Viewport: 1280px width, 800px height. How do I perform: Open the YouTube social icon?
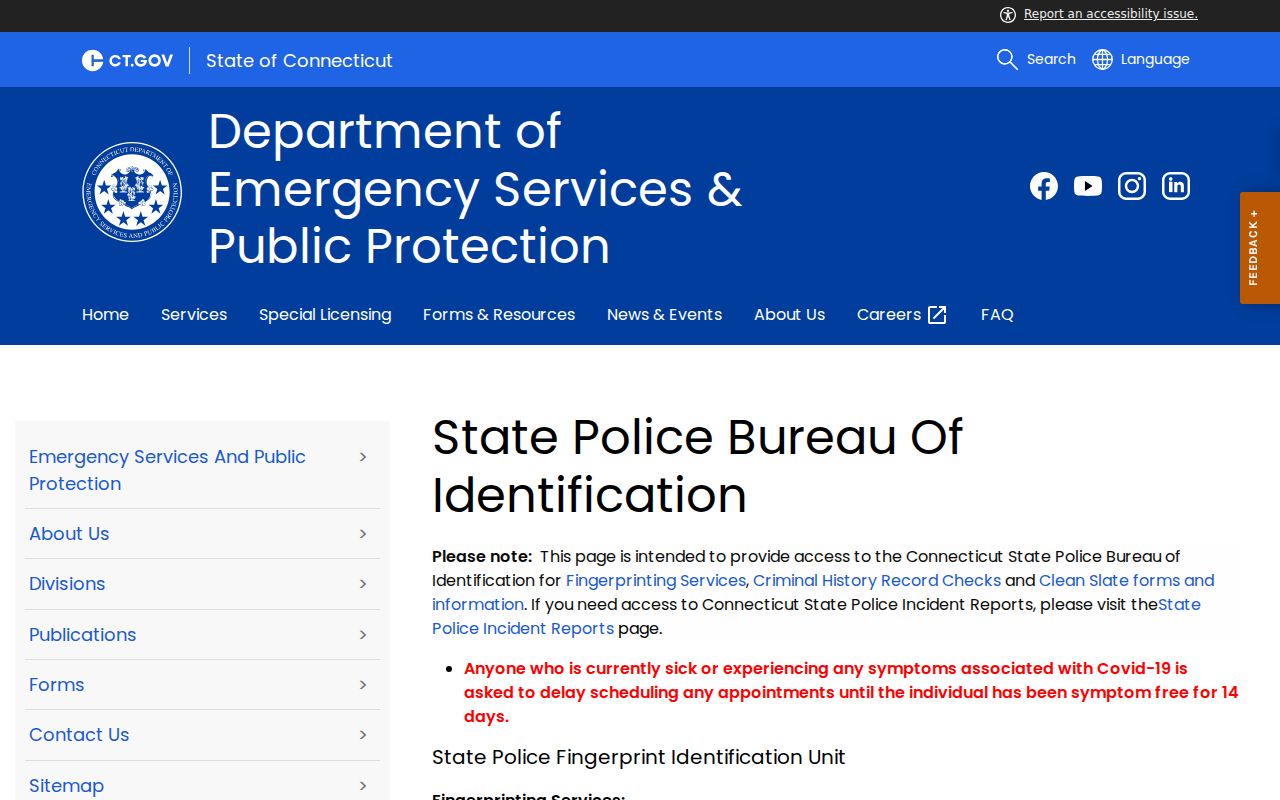(x=1088, y=186)
